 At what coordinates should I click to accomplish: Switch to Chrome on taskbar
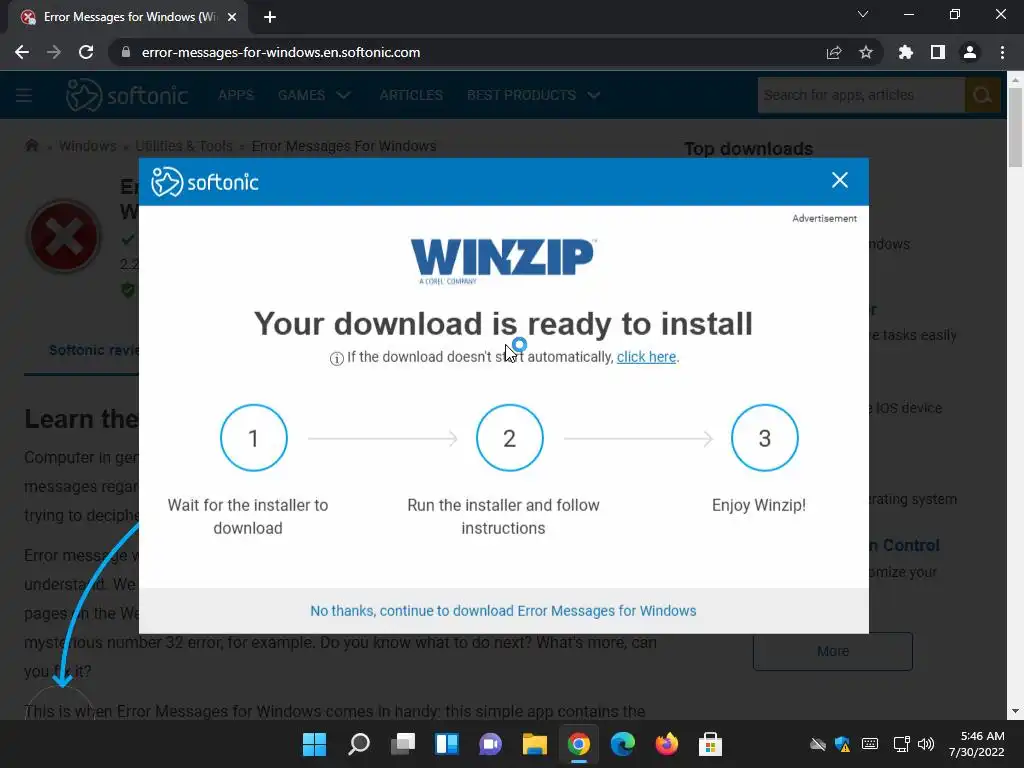pyautogui.click(x=579, y=744)
